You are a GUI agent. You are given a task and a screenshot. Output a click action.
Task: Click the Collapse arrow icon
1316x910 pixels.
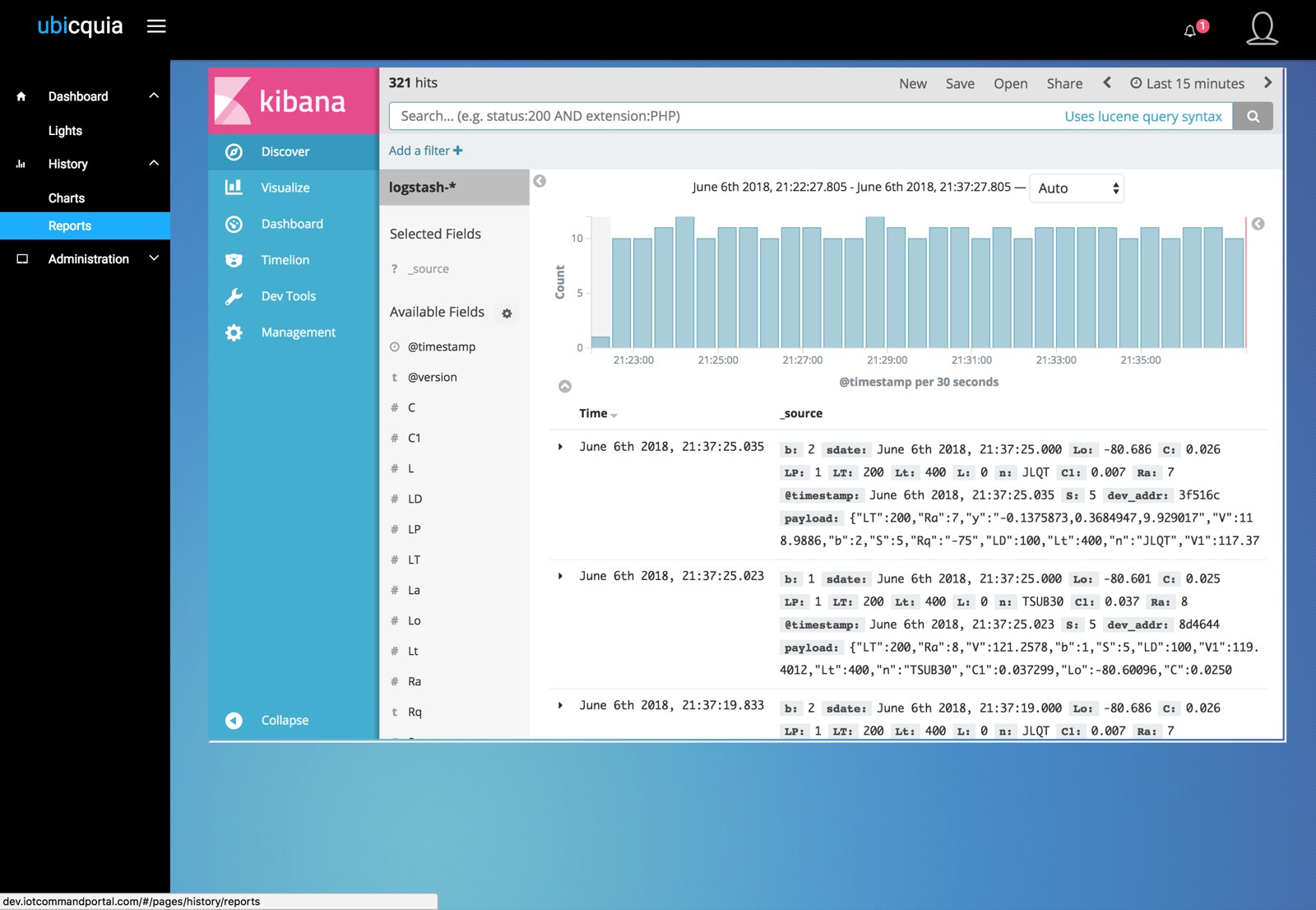pyautogui.click(x=234, y=721)
